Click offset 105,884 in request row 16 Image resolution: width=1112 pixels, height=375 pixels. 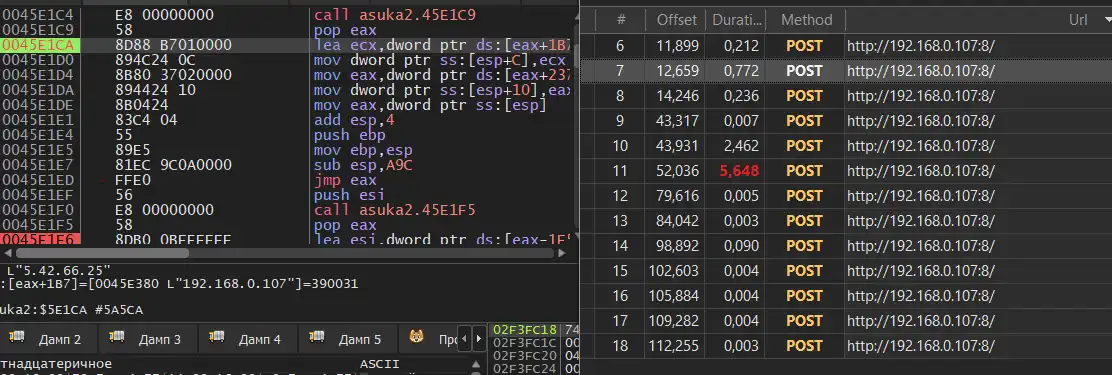674,296
